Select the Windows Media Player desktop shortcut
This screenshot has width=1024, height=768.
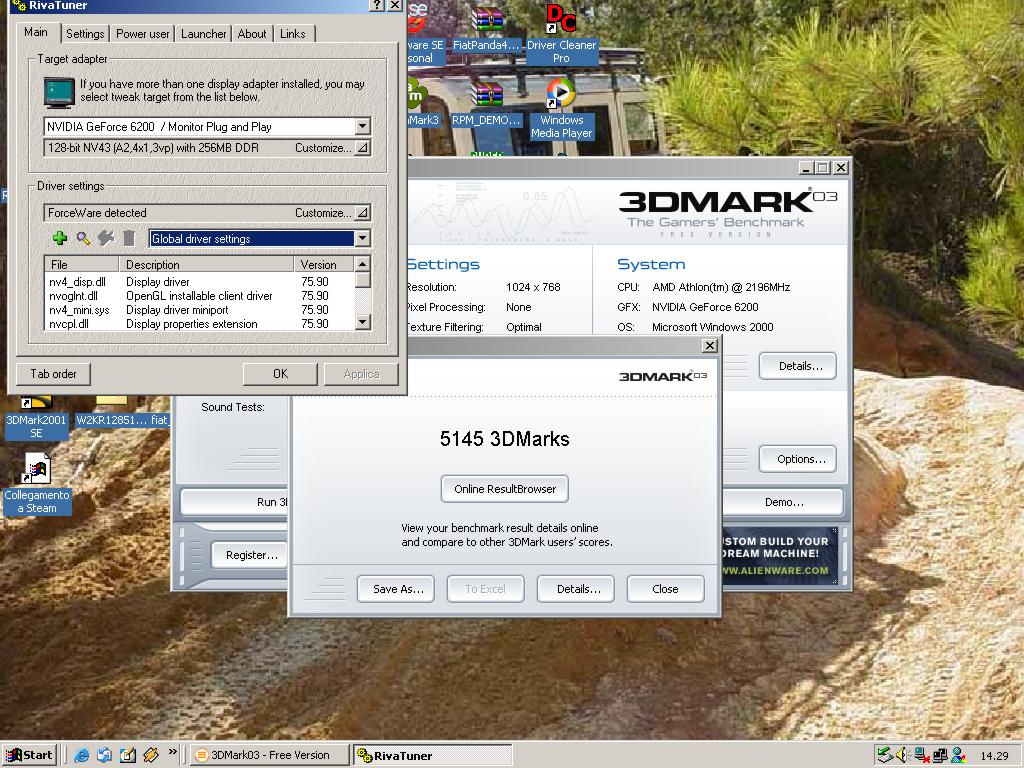tap(562, 110)
